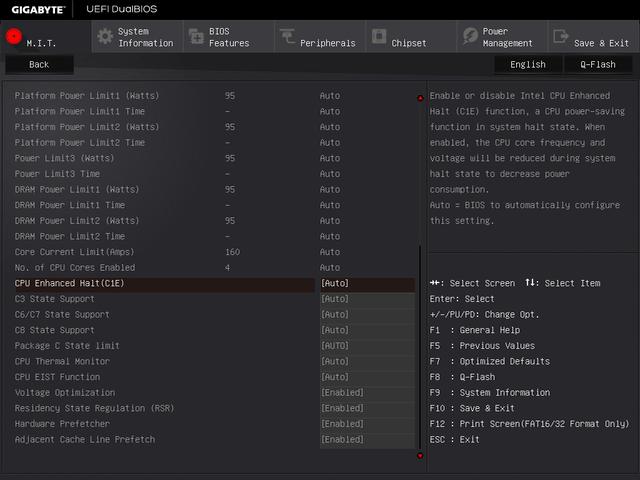Click the Save & Exit arrow icon
Image resolution: width=640 pixels, height=480 pixels.
click(560, 38)
